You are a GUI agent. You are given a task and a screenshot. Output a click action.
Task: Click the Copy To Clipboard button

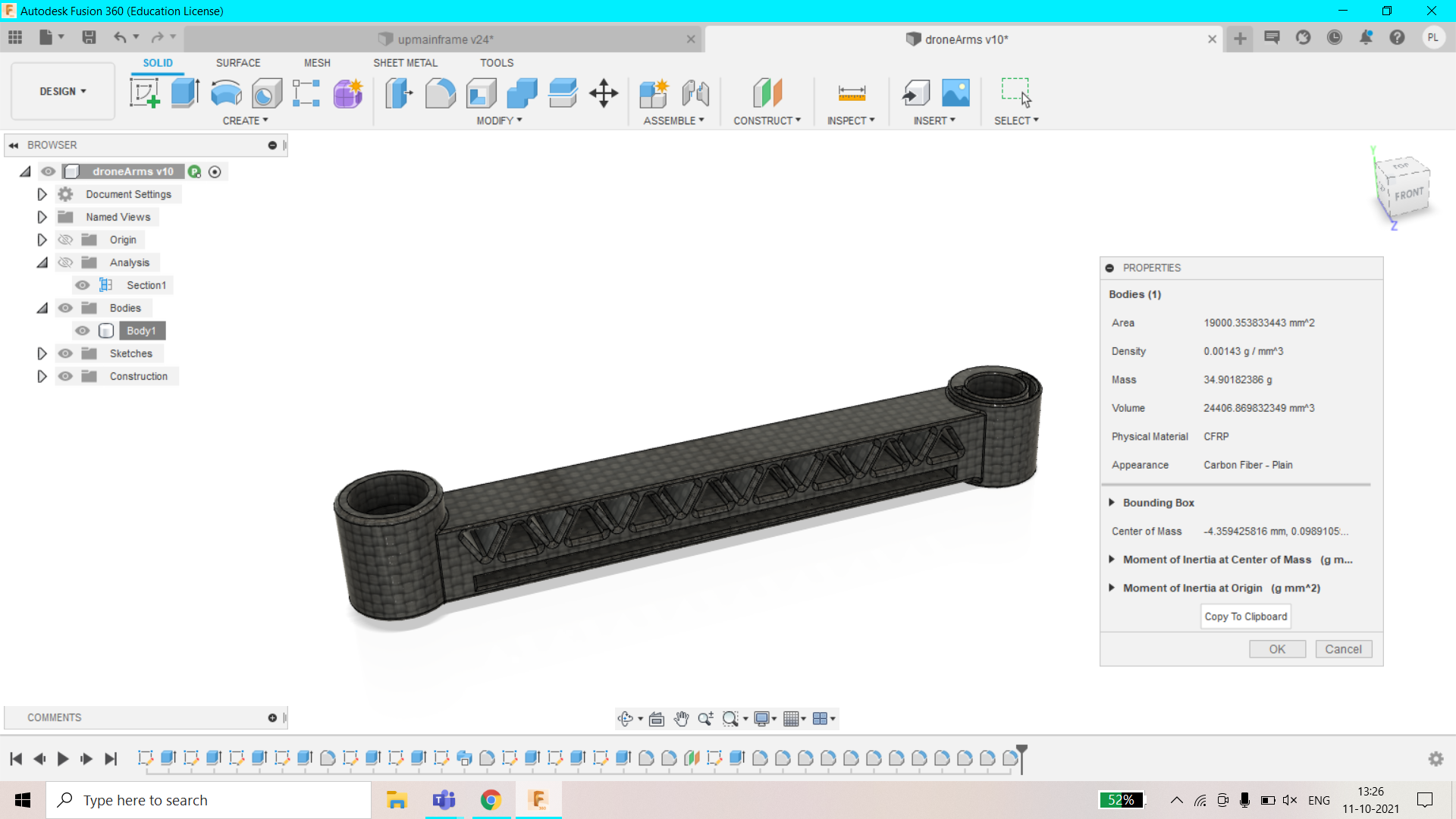(x=1245, y=616)
